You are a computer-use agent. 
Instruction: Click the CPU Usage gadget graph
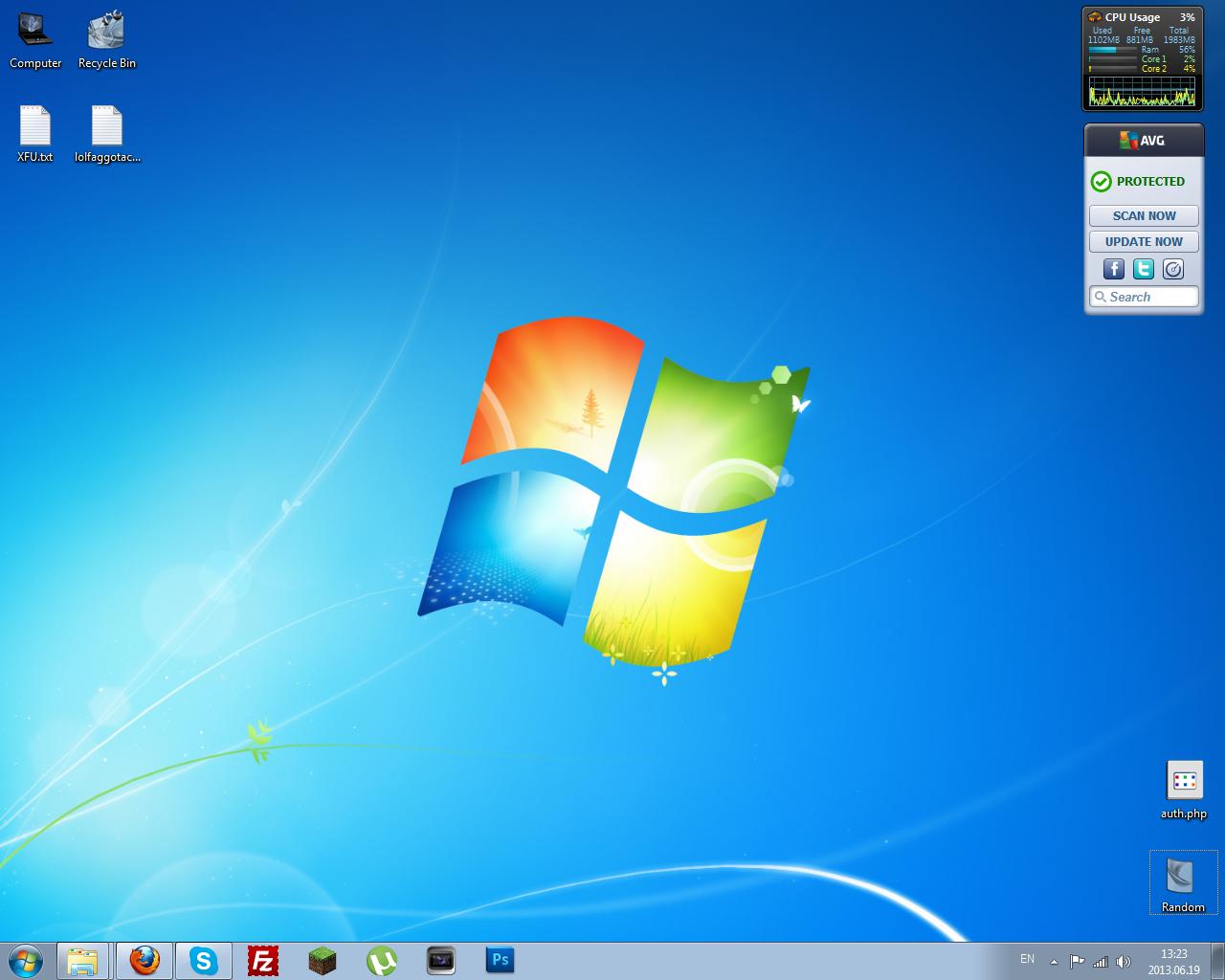coord(1143,93)
